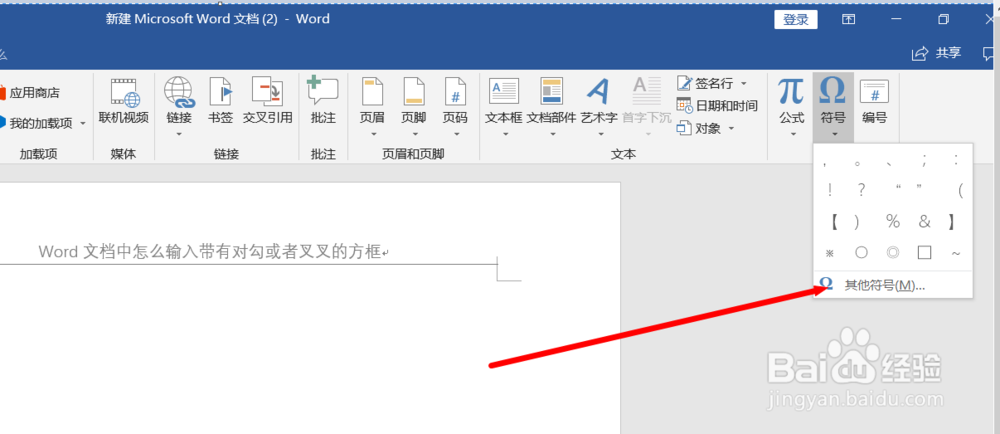Image resolution: width=1000 pixels, height=434 pixels.
Task: Expand the 页脚 footer dropdown
Action: pyautogui.click(x=415, y=134)
